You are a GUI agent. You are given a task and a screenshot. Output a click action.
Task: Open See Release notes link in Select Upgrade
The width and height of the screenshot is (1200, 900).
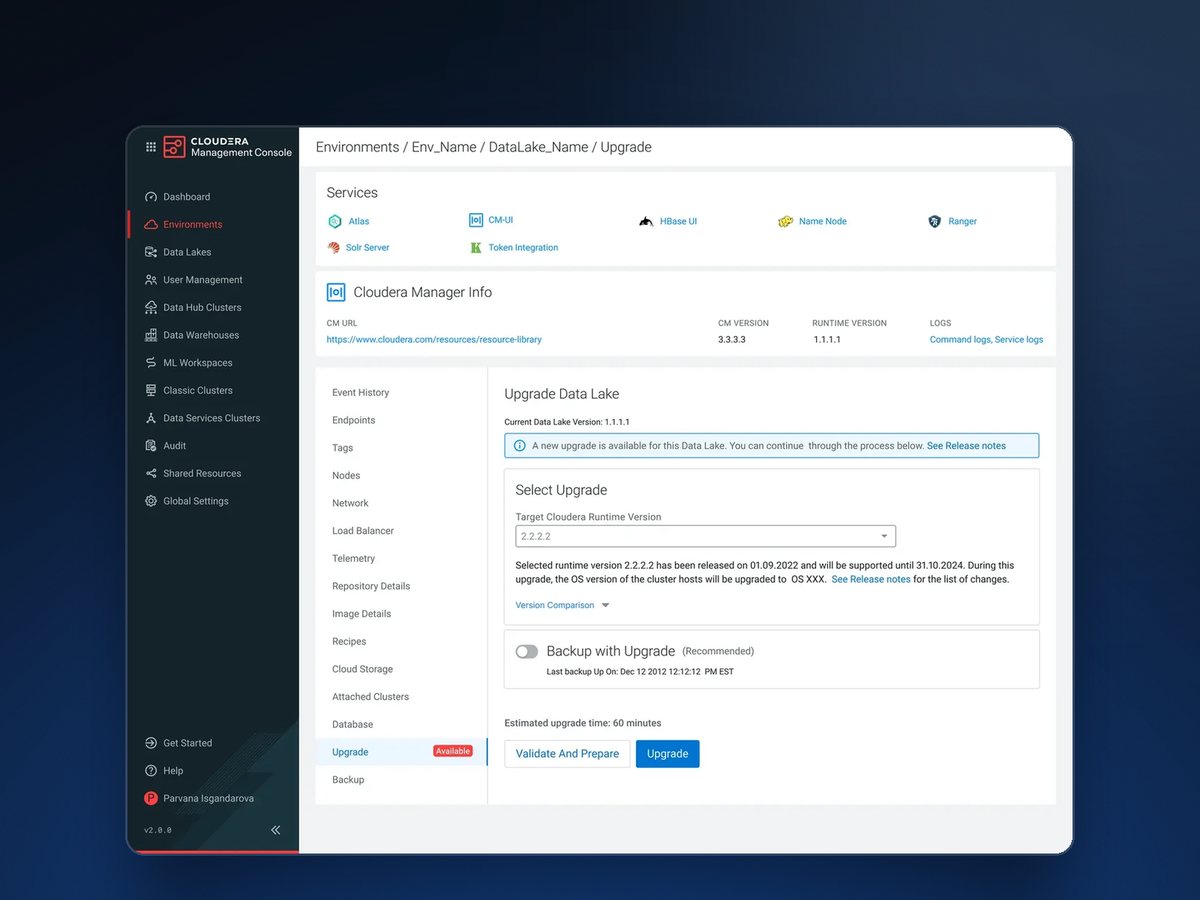[x=871, y=580]
